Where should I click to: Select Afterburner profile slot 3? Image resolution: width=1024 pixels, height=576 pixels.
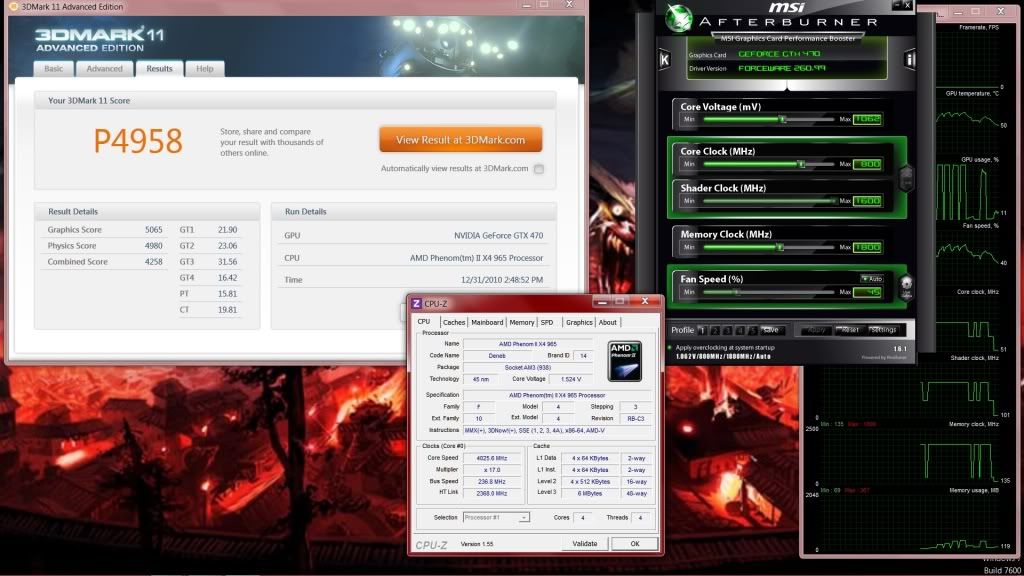[728, 330]
